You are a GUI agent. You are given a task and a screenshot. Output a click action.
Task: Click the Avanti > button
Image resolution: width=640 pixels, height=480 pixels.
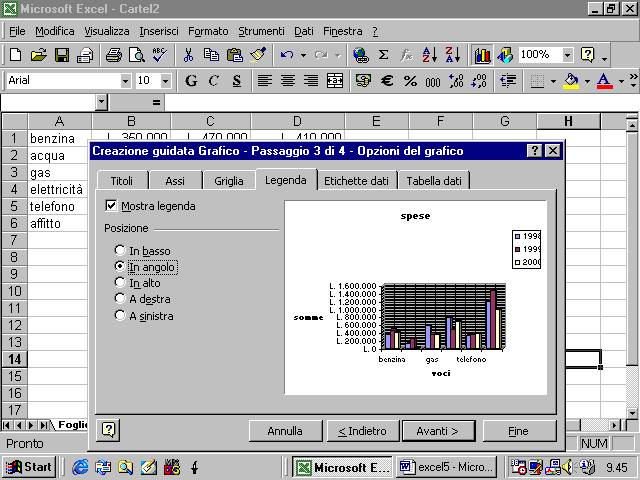pos(438,431)
